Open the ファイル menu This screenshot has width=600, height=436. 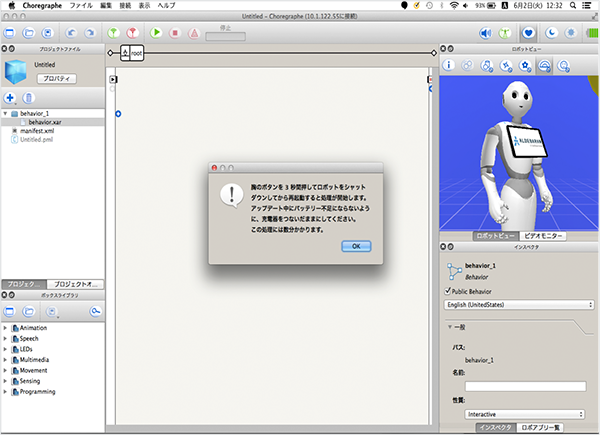pyautogui.click(x=81, y=5)
